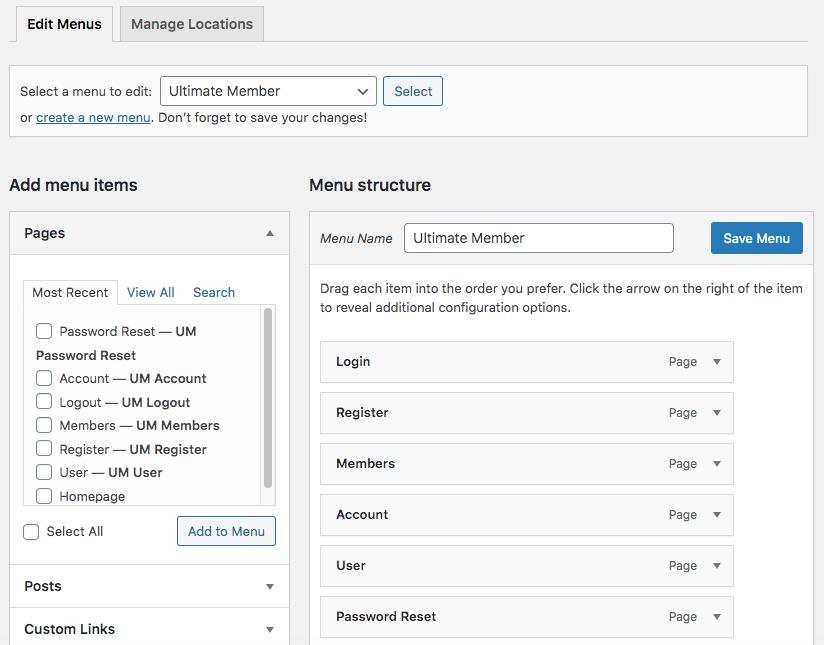Tick the Password Reset — UM checkbox

pyautogui.click(x=44, y=331)
